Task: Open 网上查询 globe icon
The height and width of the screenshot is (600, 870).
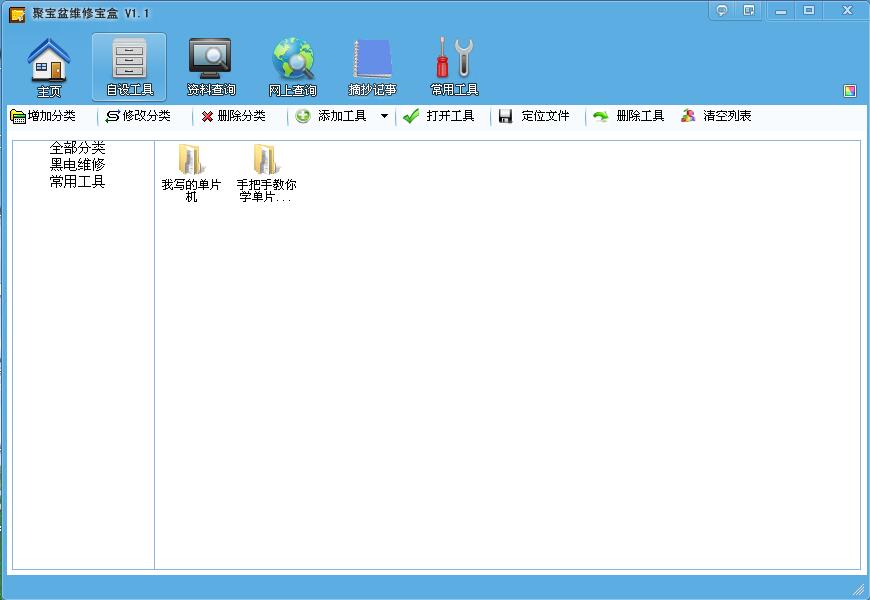Action: [x=292, y=67]
